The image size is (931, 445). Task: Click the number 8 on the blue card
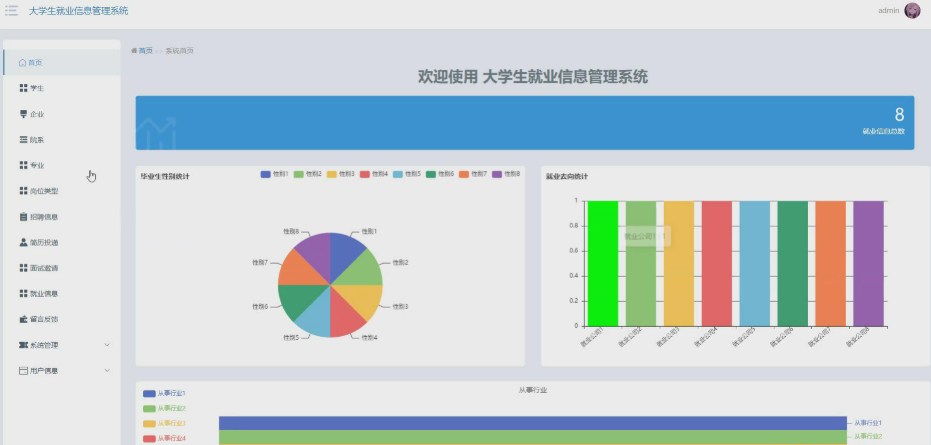pos(900,115)
